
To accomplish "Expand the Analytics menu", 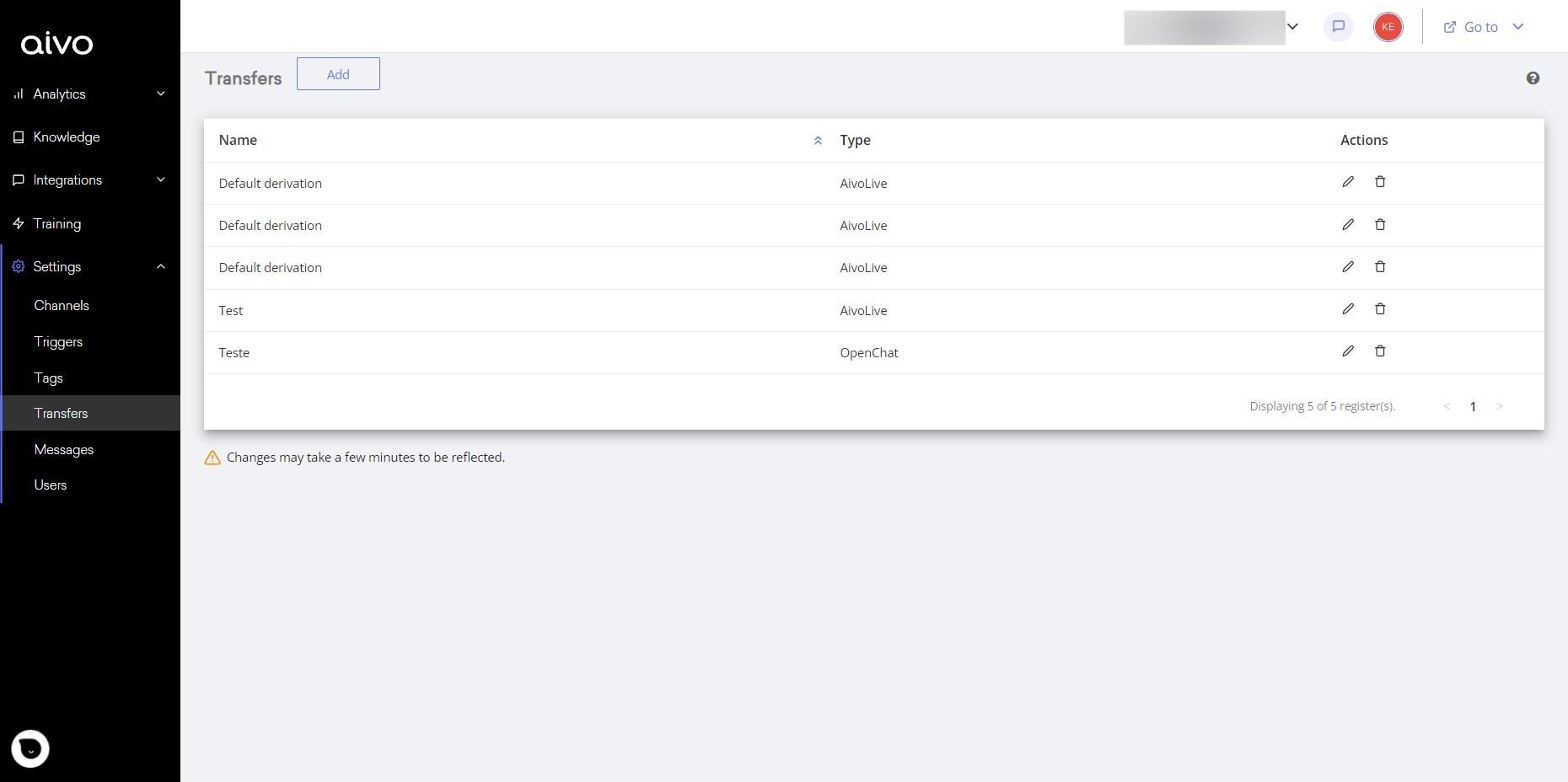I will click(89, 94).
